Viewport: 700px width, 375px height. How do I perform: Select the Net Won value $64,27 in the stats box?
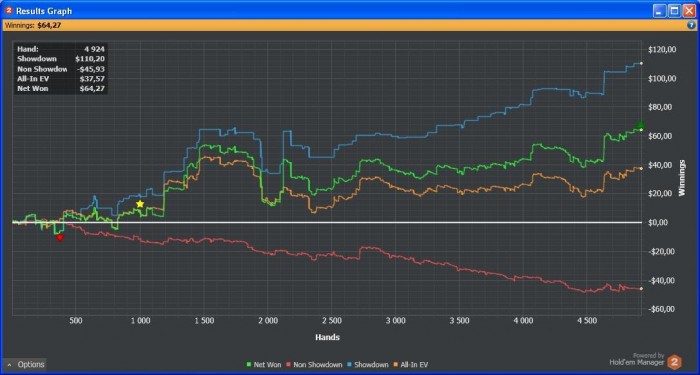coord(92,89)
